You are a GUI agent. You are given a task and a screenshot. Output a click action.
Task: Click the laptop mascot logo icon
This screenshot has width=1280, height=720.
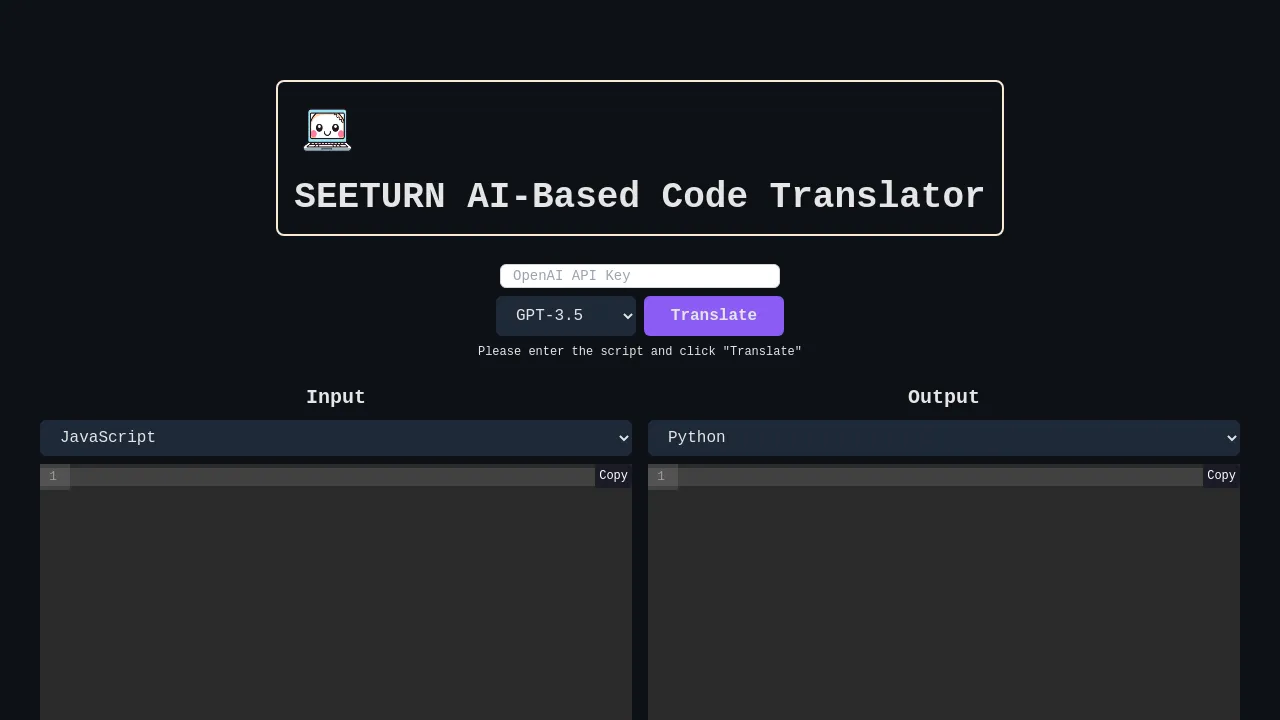[327, 130]
